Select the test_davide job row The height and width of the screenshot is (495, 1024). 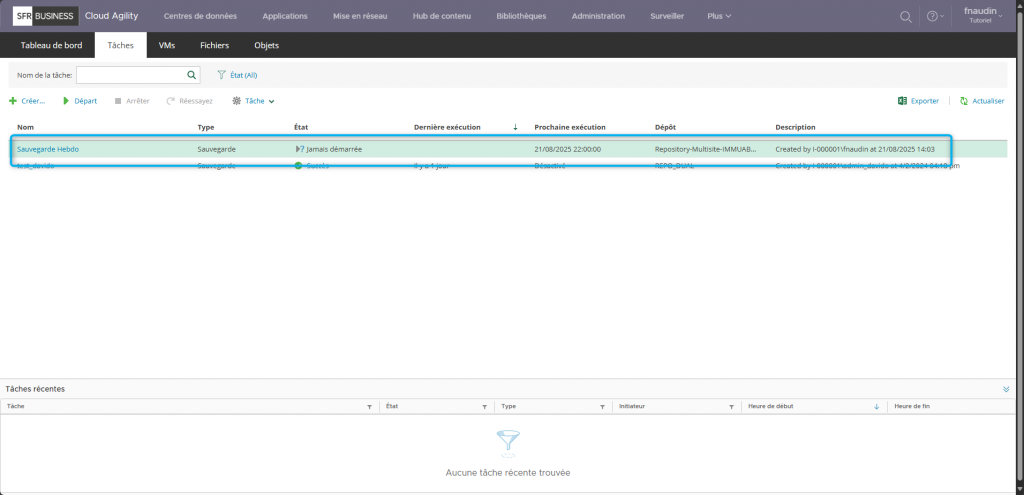pos(508,167)
